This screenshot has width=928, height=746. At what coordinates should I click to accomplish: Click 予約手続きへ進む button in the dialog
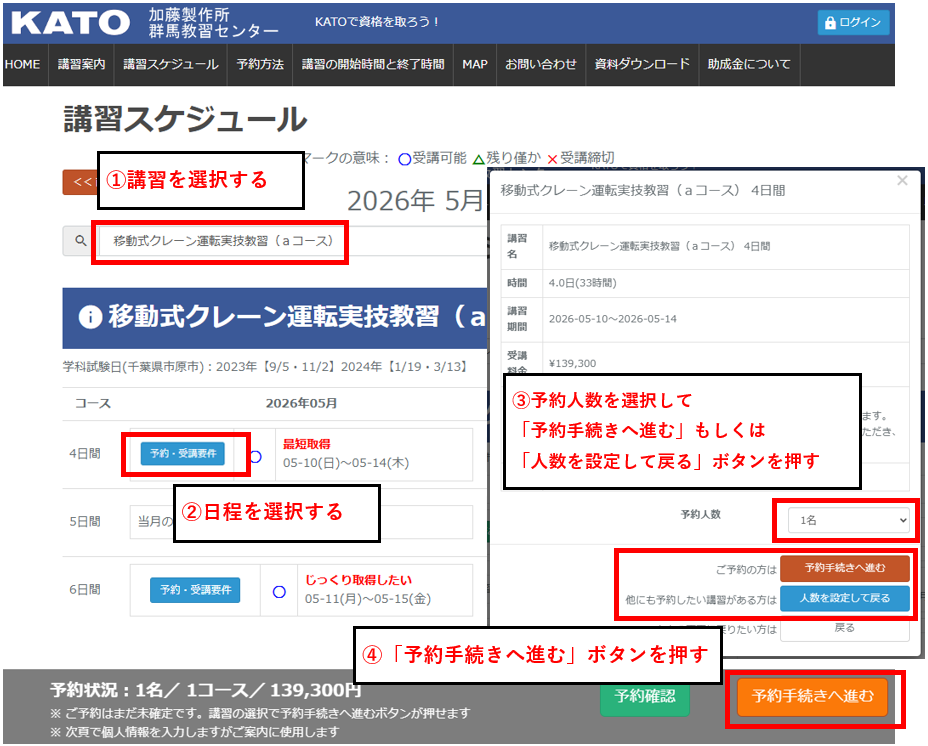click(x=845, y=568)
